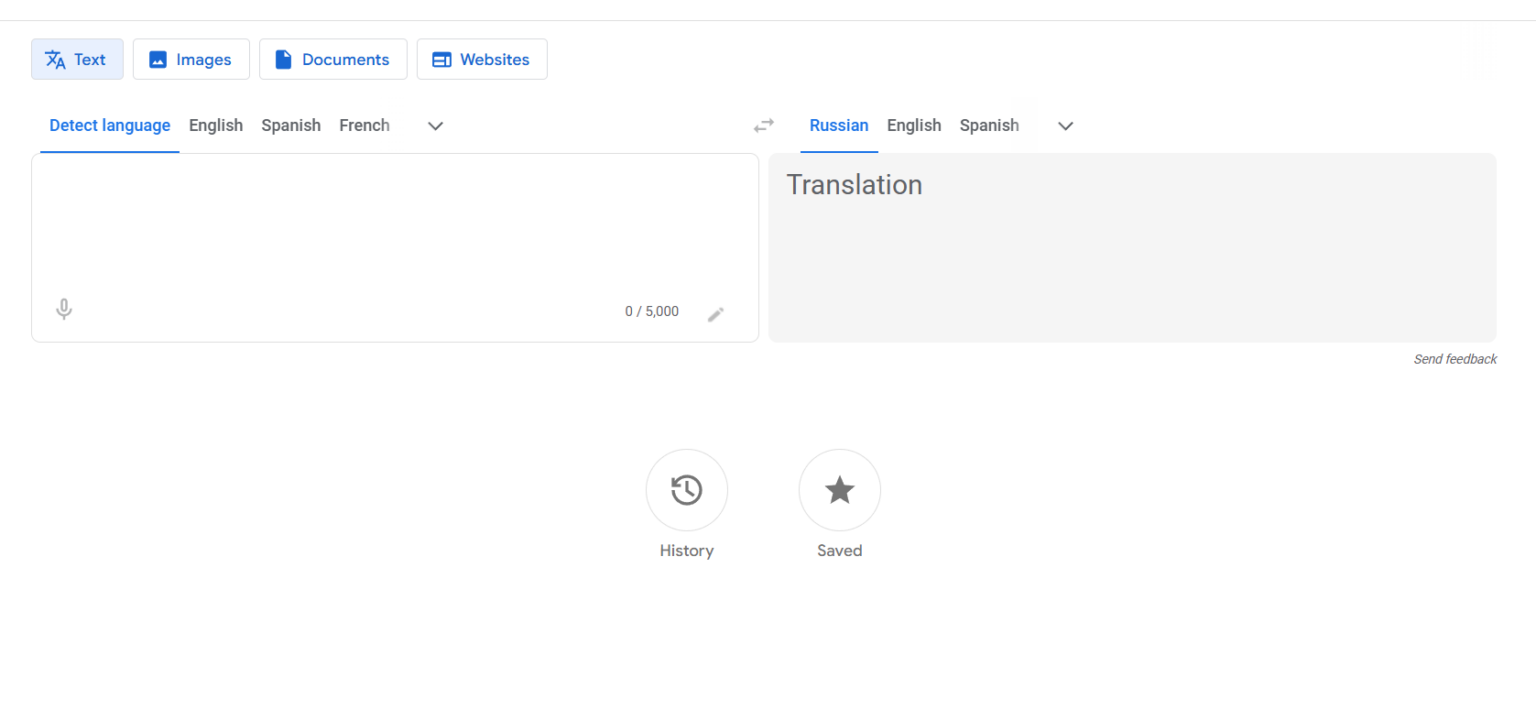Click the pencil handwriting input icon

(716, 314)
